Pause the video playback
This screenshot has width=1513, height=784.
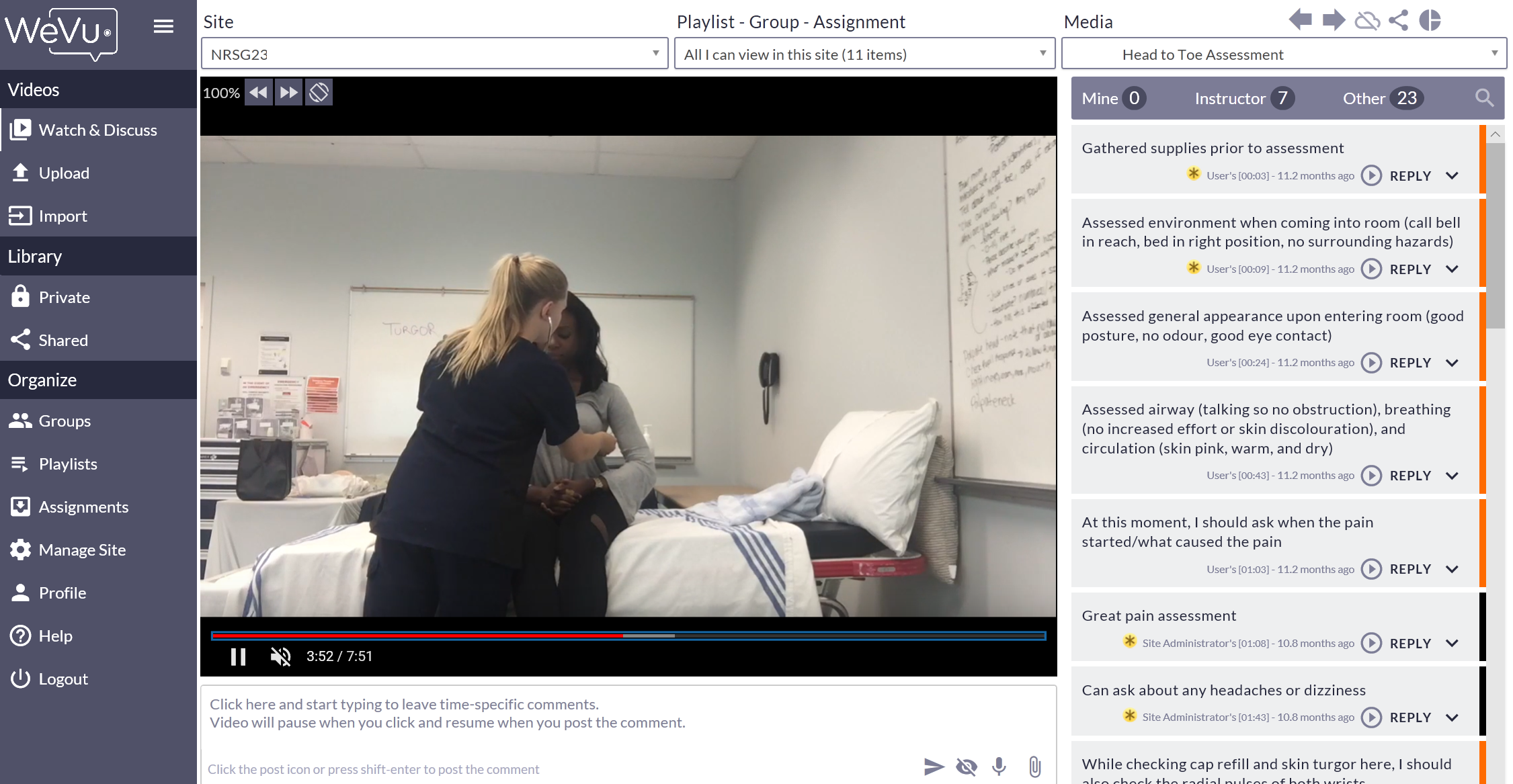point(238,656)
